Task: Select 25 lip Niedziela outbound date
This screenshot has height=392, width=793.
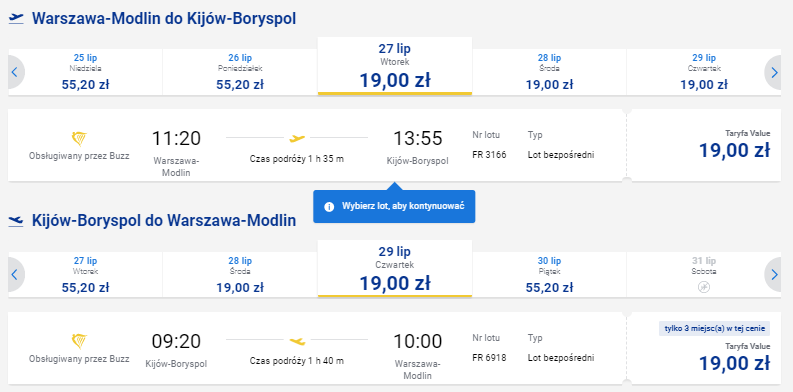Action: 85,72
